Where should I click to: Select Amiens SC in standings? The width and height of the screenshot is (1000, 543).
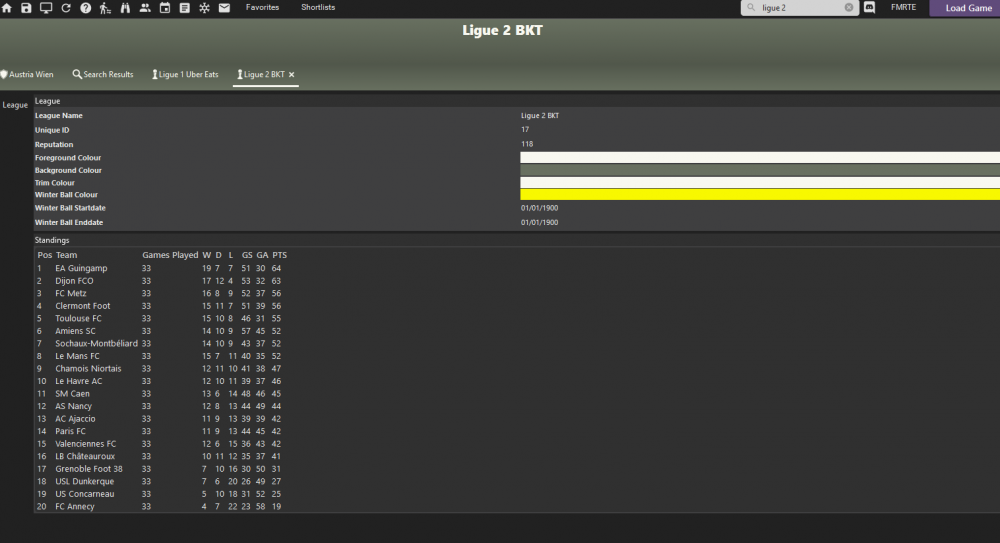click(x=75, y=331)
